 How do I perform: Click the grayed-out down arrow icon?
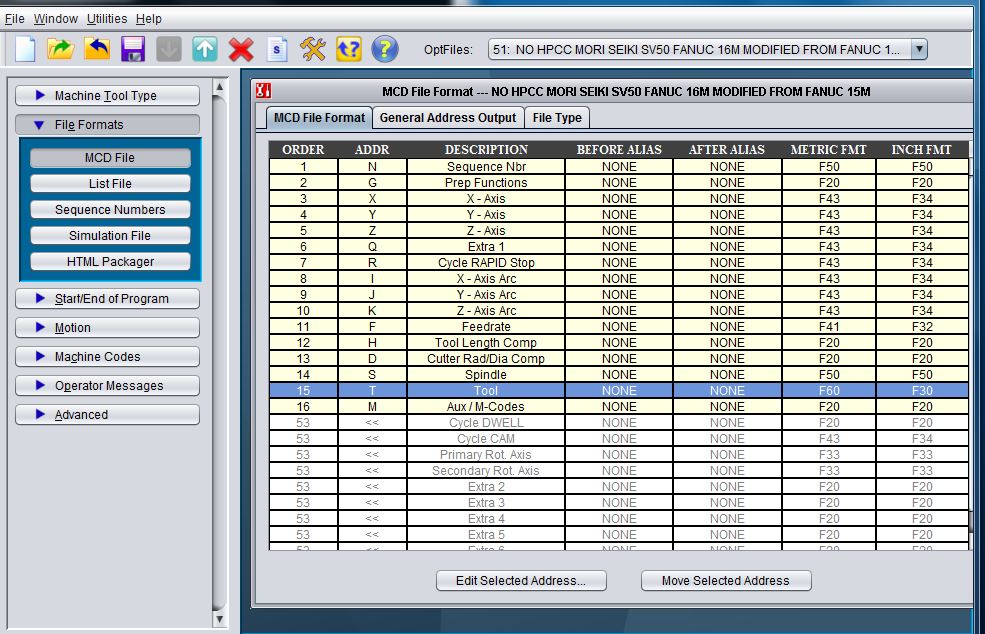[x=168, y=49]
